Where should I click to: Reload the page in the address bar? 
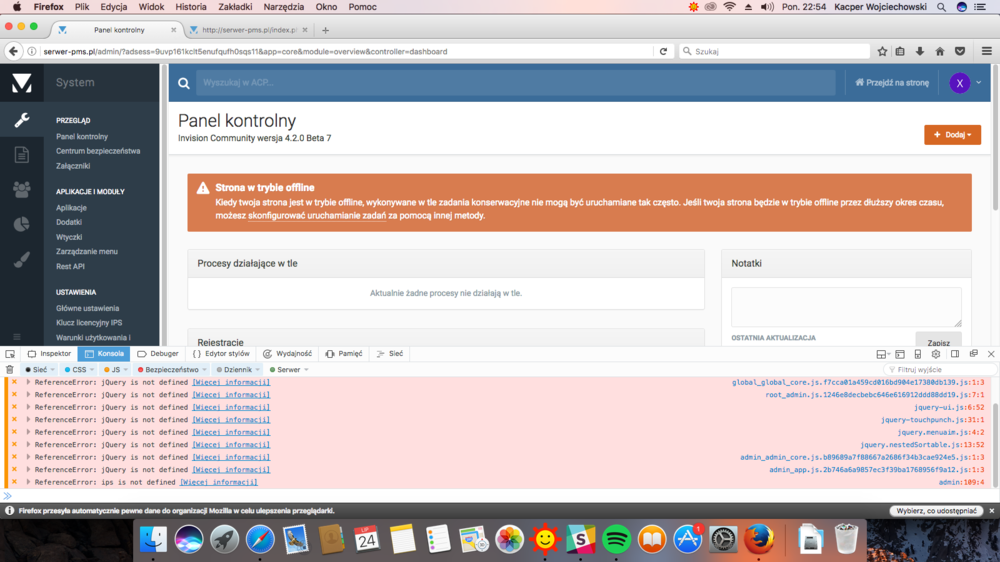663,51
